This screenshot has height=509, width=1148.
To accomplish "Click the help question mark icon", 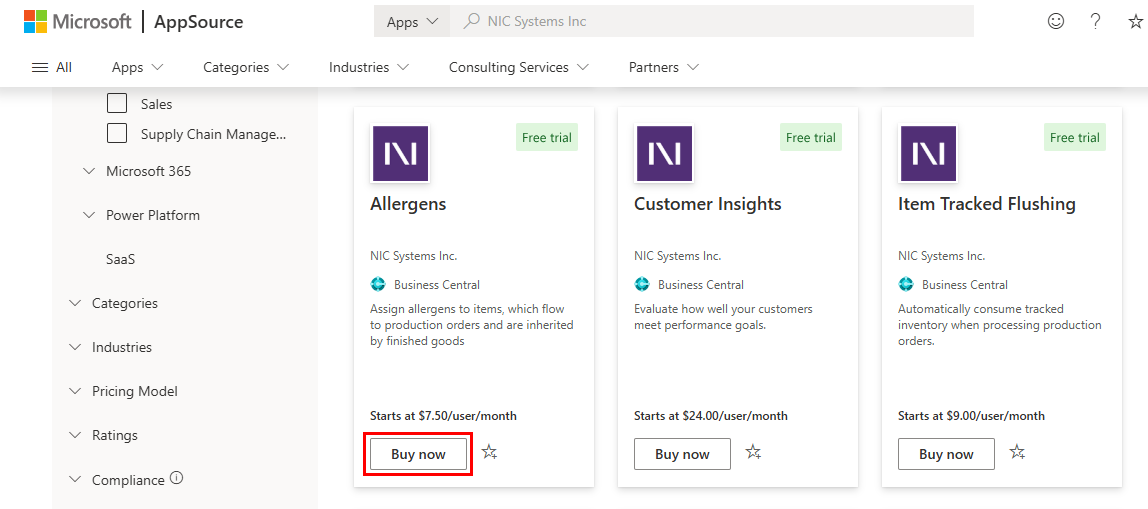I will 1095,21.
